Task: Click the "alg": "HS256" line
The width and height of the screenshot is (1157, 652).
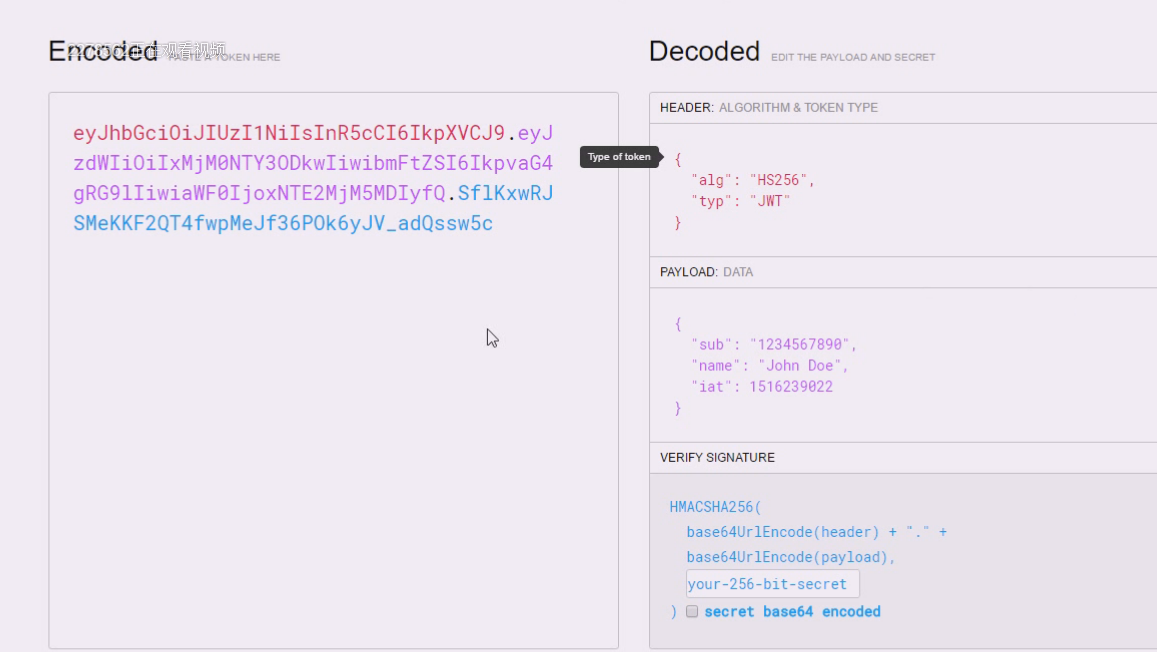Action: 753,180
